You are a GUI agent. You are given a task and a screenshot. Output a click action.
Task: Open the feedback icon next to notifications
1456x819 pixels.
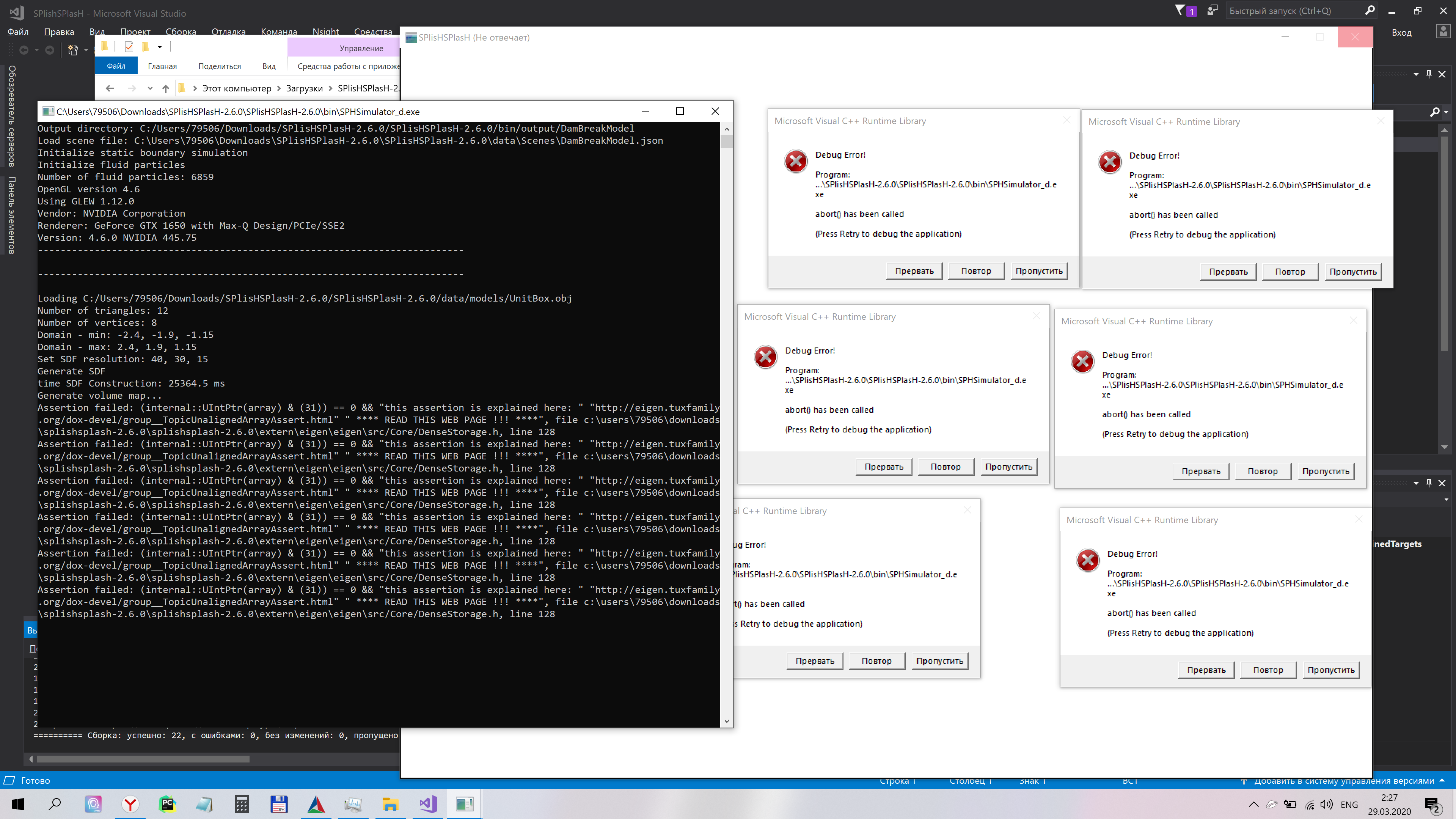1213,10
